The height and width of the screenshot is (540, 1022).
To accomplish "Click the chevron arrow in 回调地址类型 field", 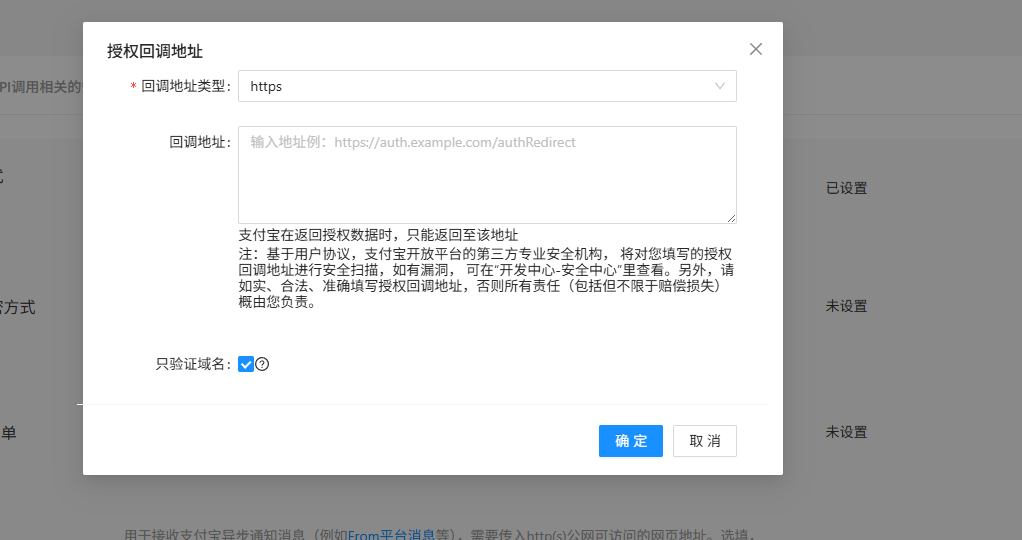I will (x=720, y=86).
